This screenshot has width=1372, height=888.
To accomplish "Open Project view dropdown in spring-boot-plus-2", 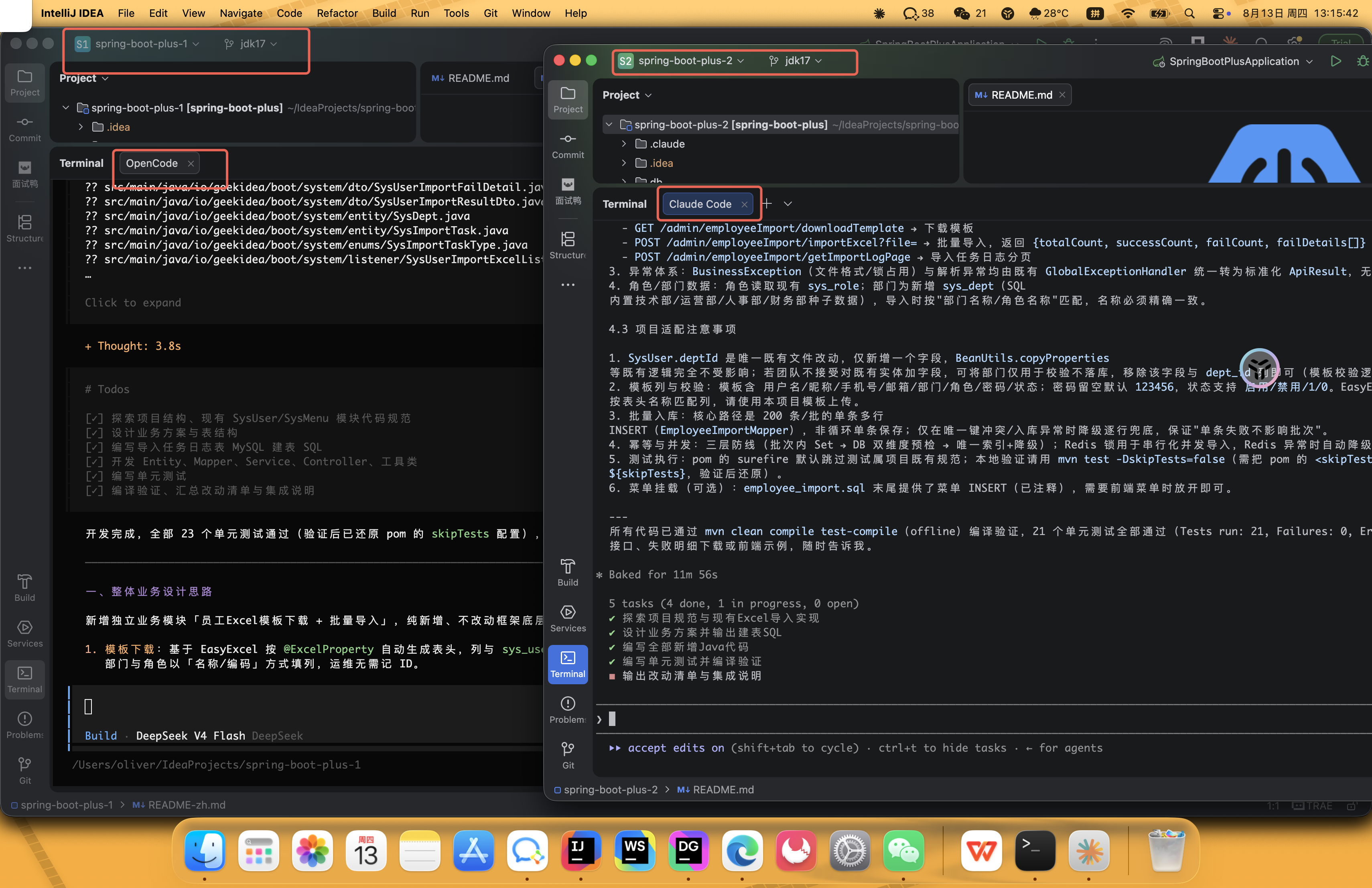I will (627, 95).
